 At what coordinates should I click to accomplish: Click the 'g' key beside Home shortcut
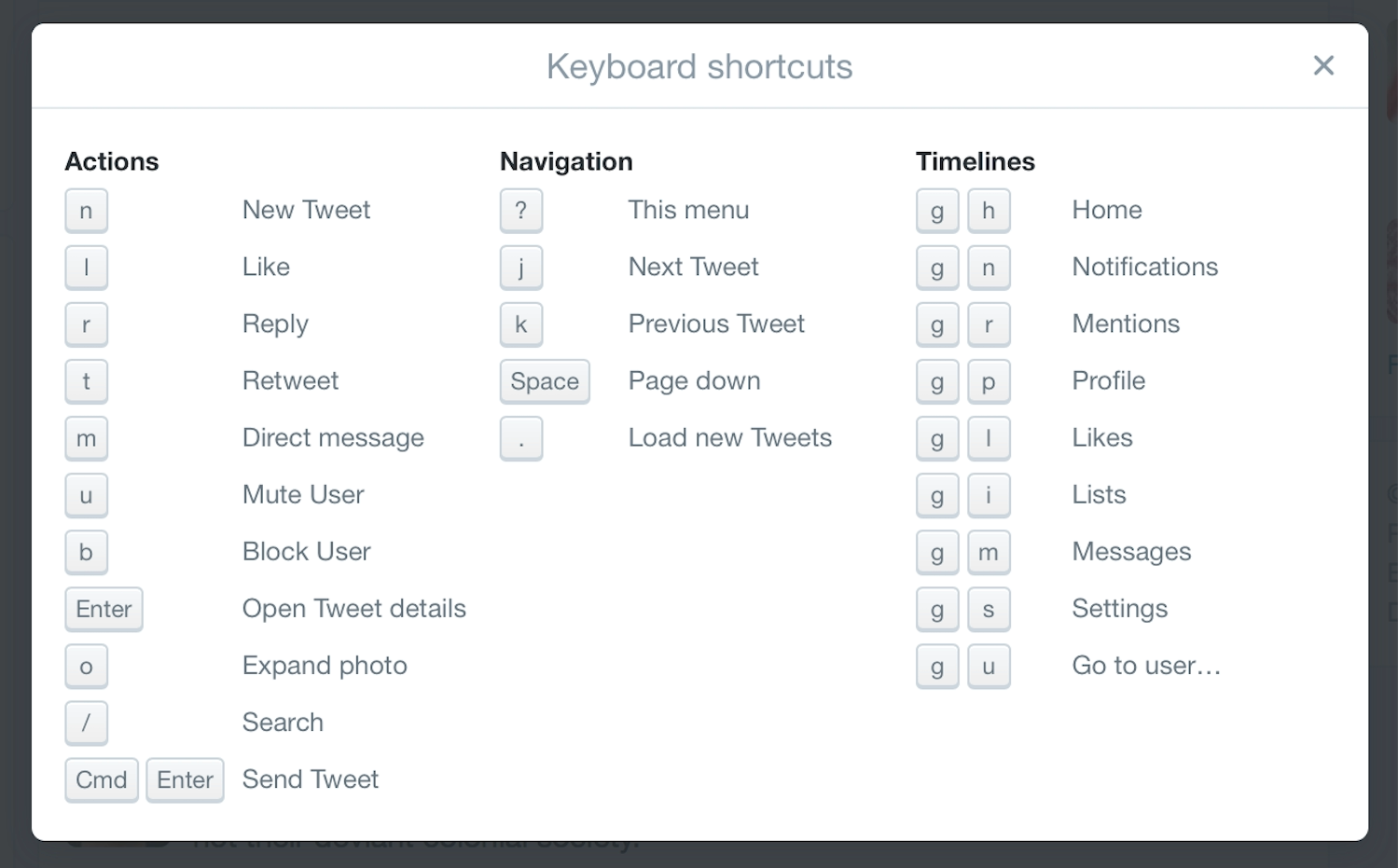pyautogui.click(x=936, y=211)
